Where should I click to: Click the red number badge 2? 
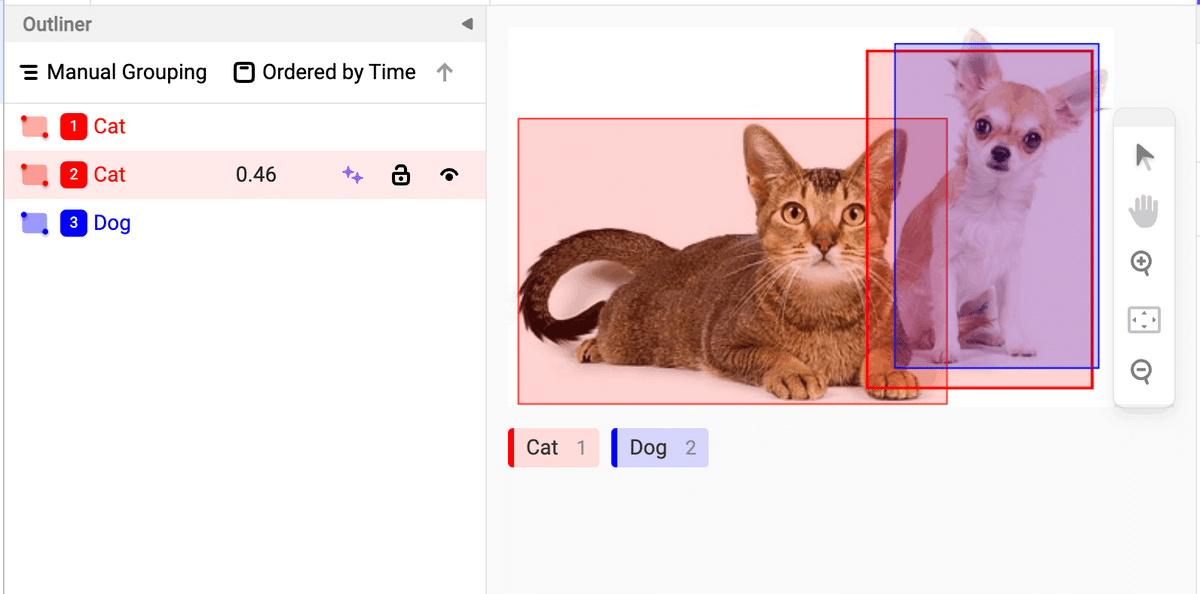click(x=73, y=175)
